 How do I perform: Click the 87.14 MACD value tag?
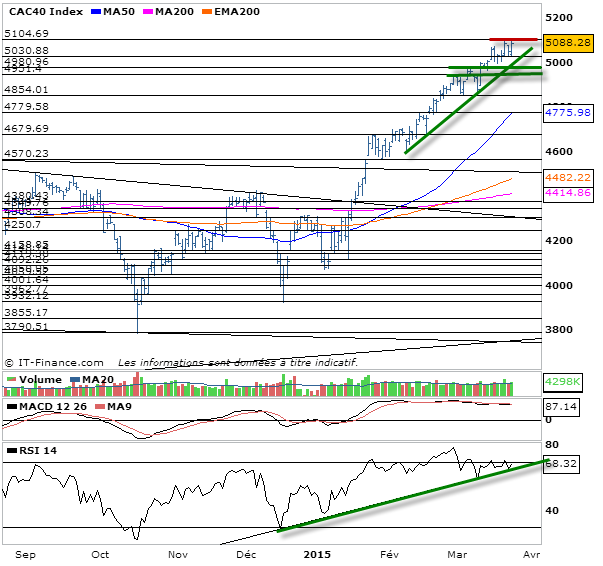point(561,409)
